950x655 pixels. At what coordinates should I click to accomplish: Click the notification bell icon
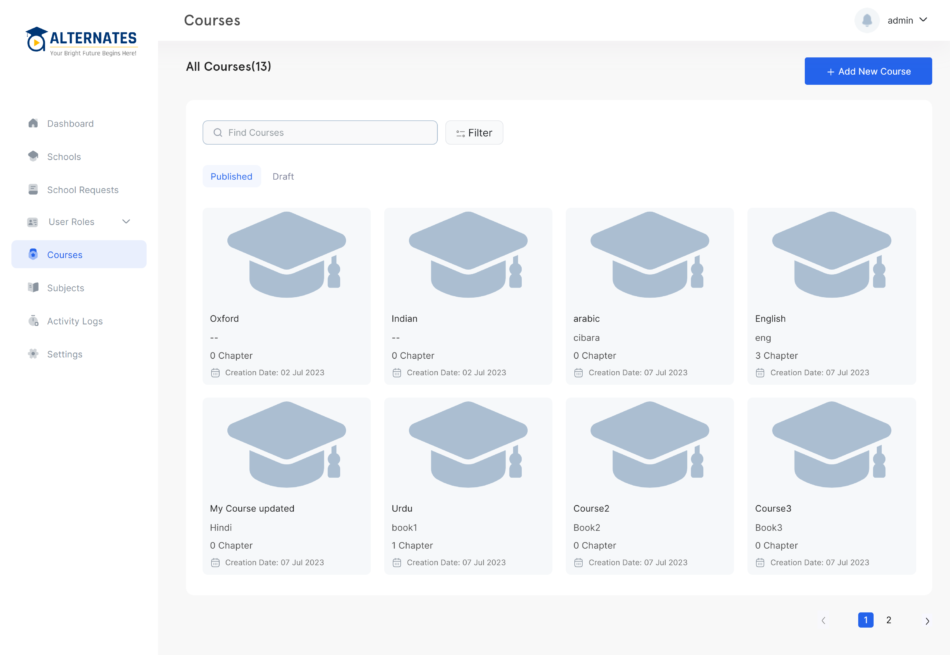pos(867,20)
